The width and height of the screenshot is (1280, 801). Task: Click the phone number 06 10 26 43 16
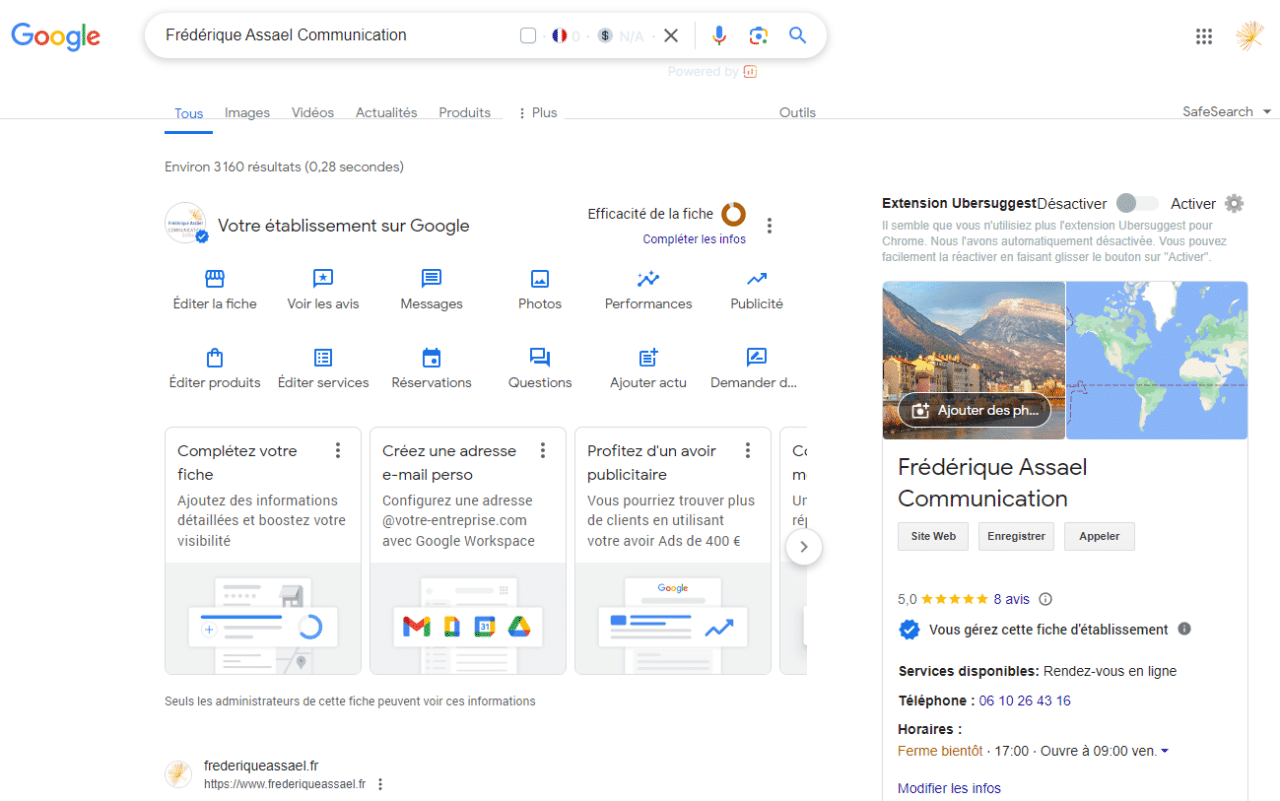coord(1025,701)
